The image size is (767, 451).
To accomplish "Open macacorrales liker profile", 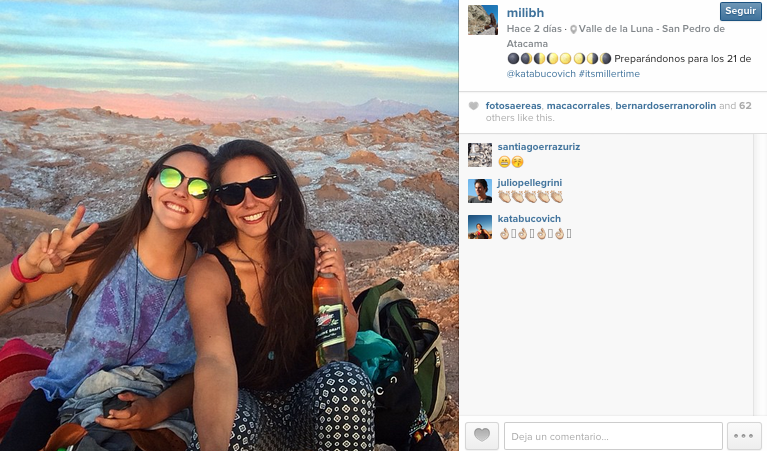I will (578, 106).
